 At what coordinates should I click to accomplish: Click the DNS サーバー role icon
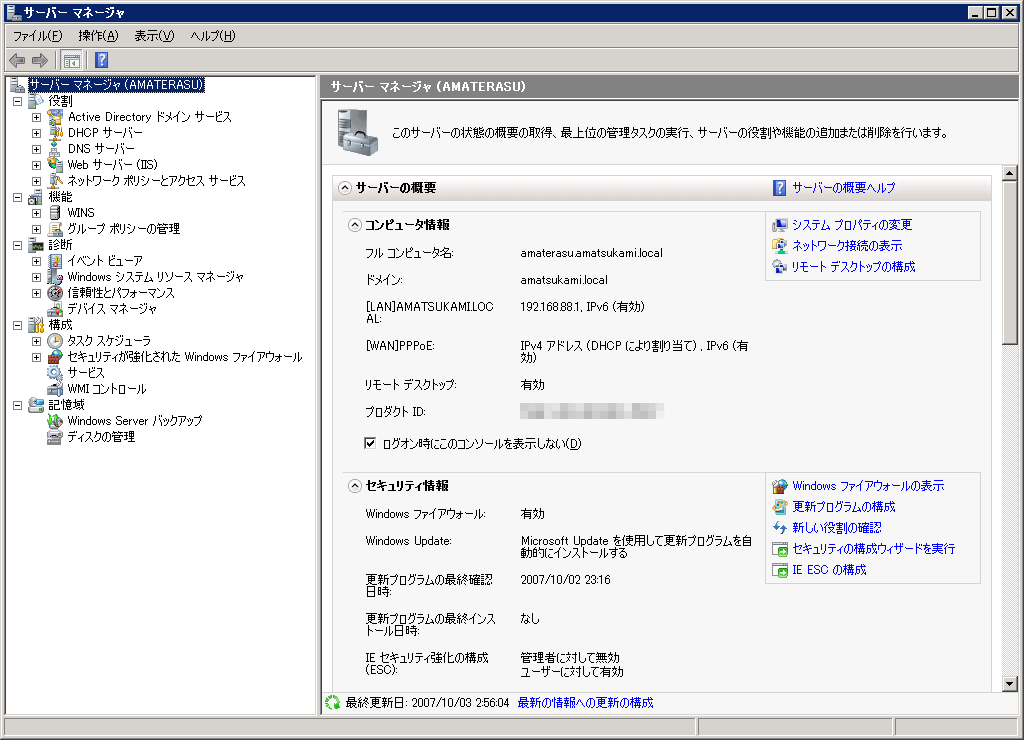(55, 149)
